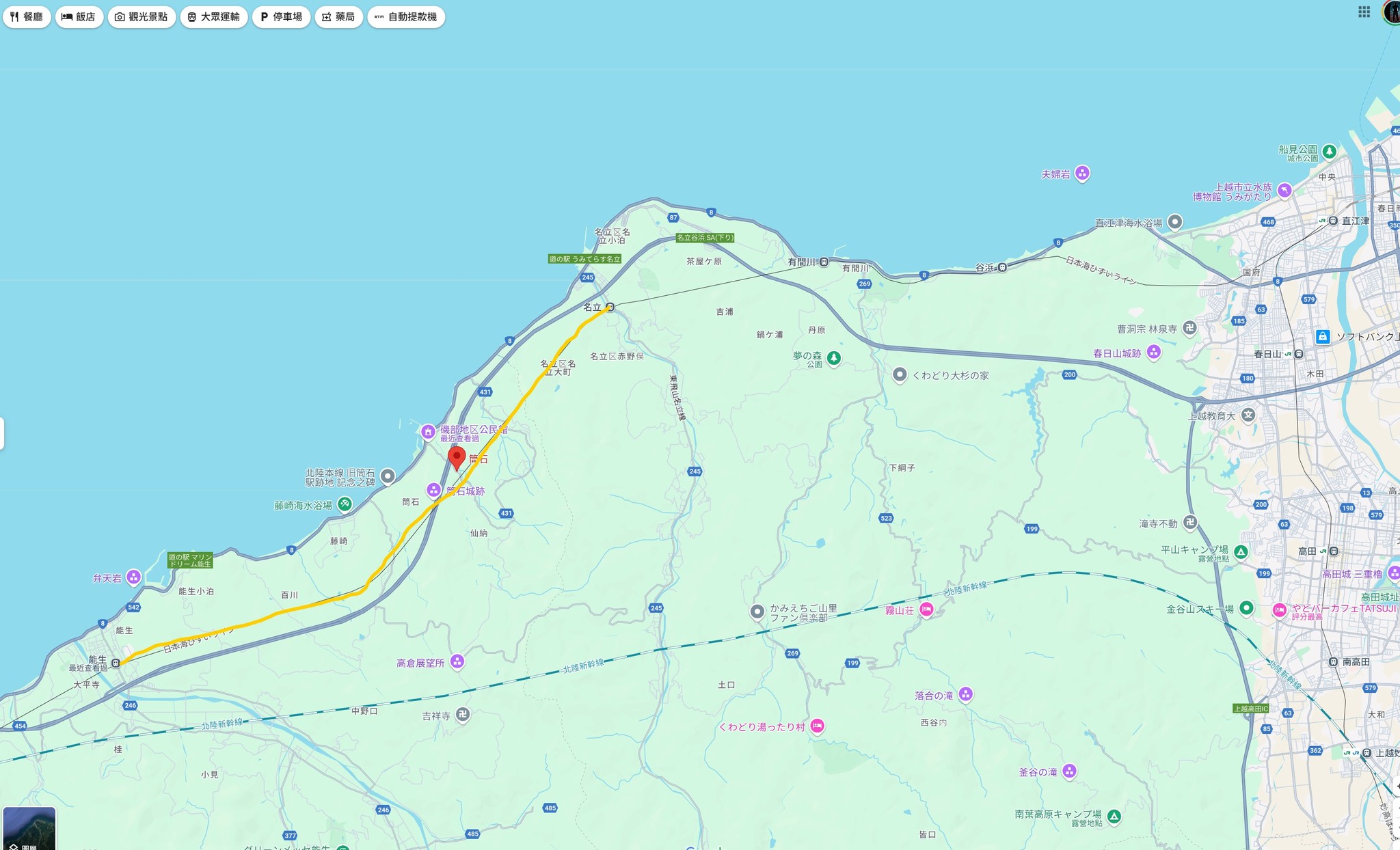Image resolution: width=1400 pixels, height=850 pixels.
Task: Select 霧山荘 pink lodging marker
Action: coord(926,609)
